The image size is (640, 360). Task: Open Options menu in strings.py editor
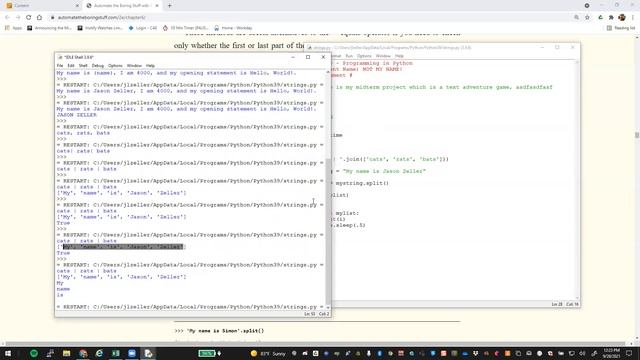[x=364, y=56]
